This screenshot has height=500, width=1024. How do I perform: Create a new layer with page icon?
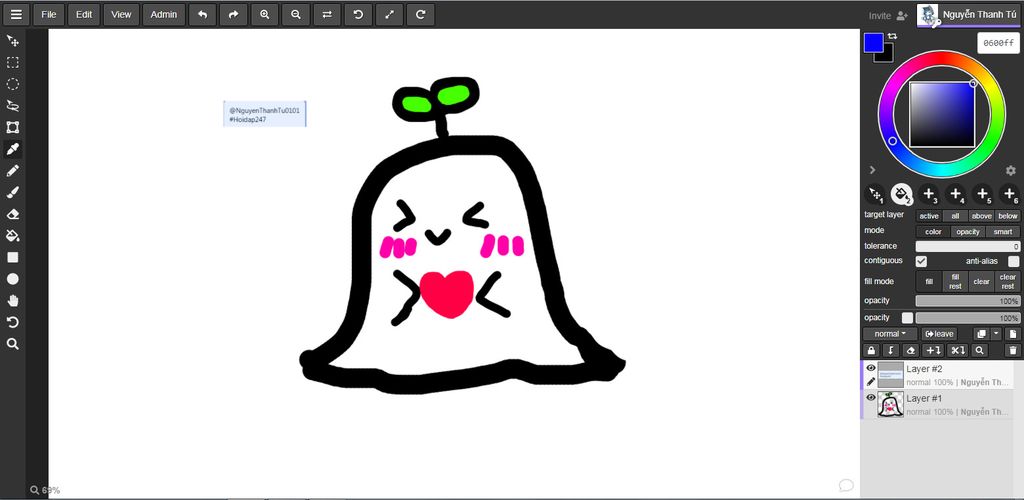(1013, 334)
